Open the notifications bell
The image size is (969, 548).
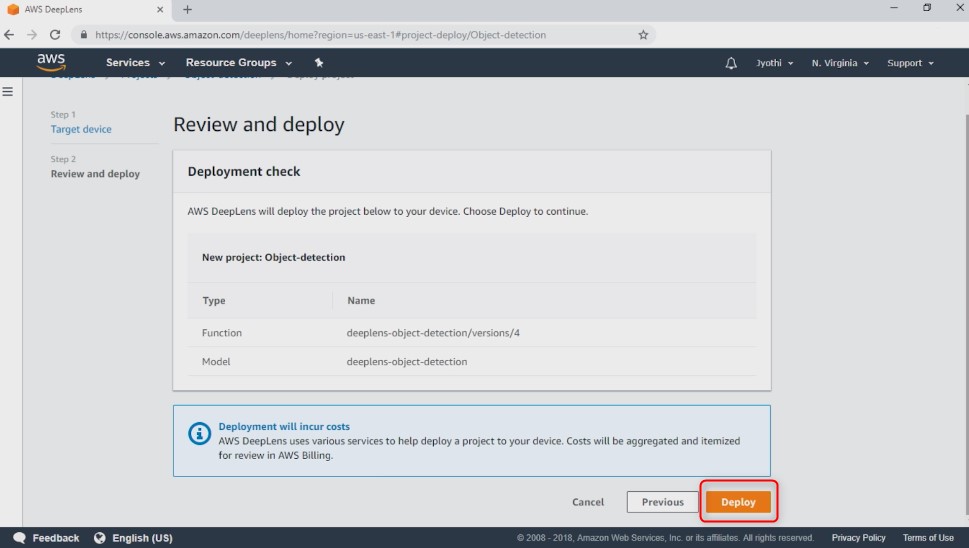point(731,63)
